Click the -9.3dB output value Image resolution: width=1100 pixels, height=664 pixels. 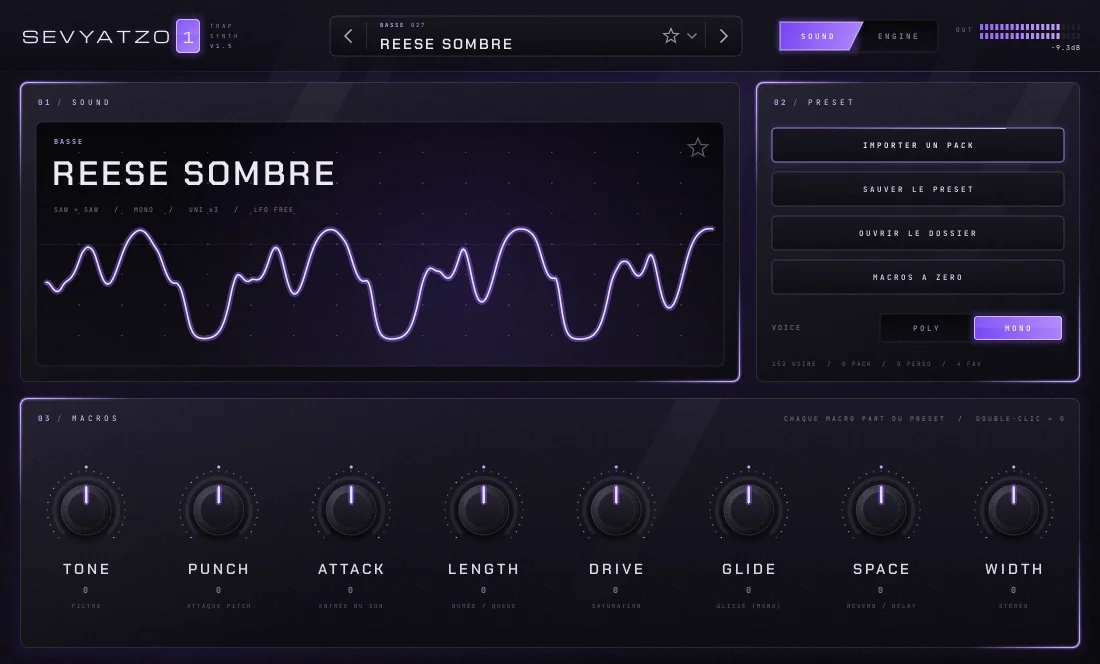pyautogui.click(x=1066, y=48)
